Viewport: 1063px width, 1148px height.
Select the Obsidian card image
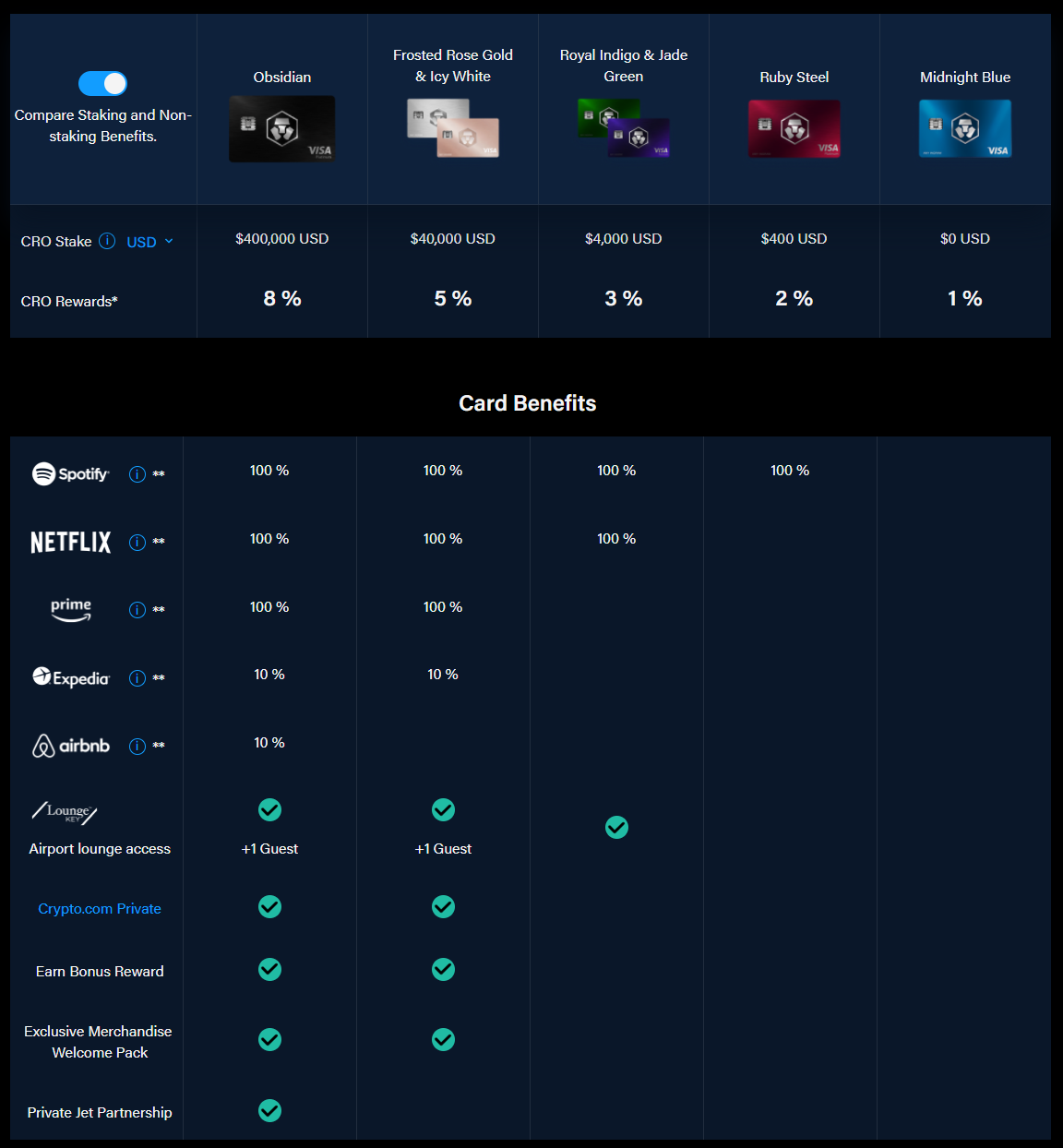point(282,129)
